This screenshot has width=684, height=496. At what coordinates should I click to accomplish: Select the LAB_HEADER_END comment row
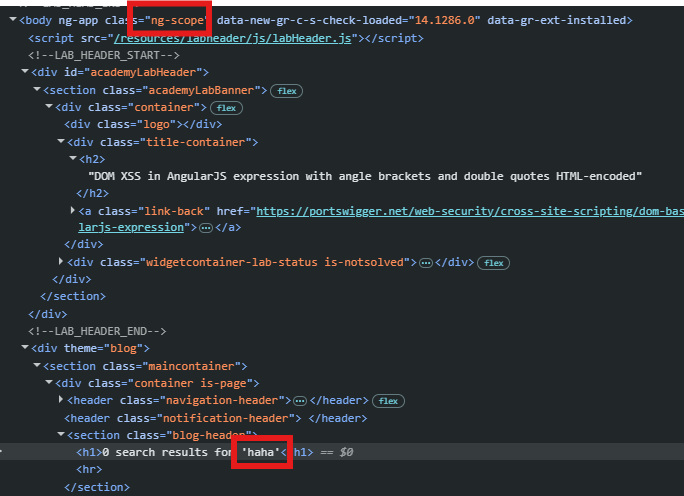pyautogui.click(x=97, y=331)
